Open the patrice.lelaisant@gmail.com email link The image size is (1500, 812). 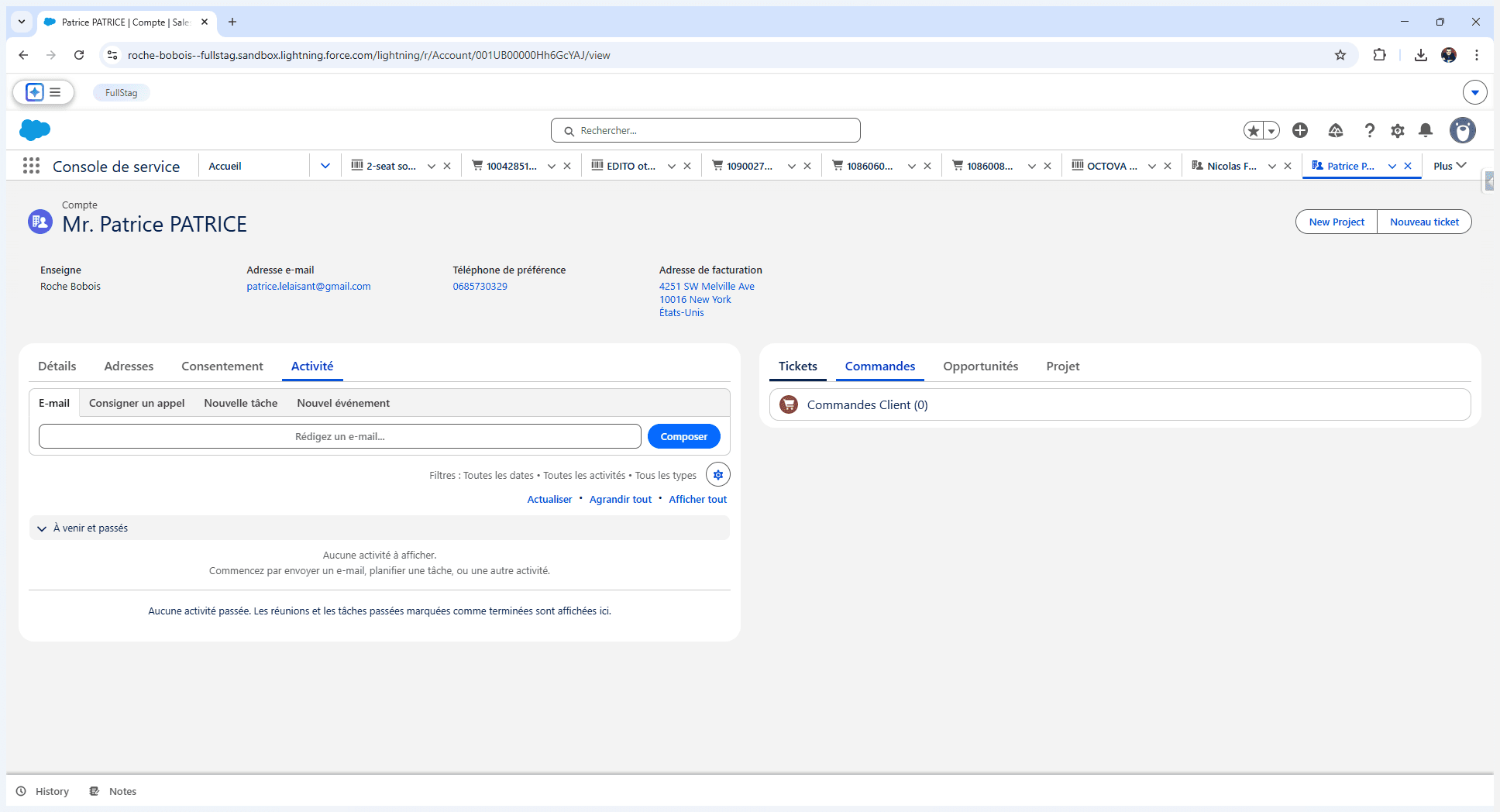point(308,286)
